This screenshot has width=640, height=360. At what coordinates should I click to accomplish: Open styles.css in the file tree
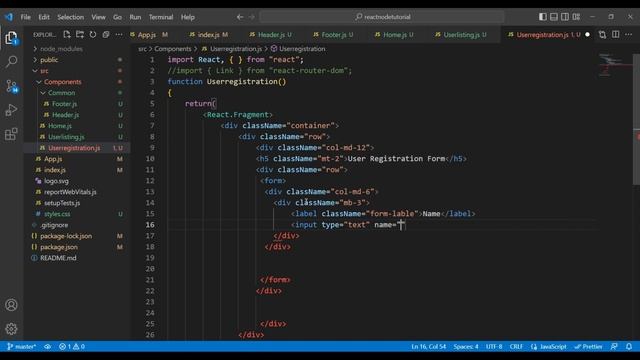point(57,214)
